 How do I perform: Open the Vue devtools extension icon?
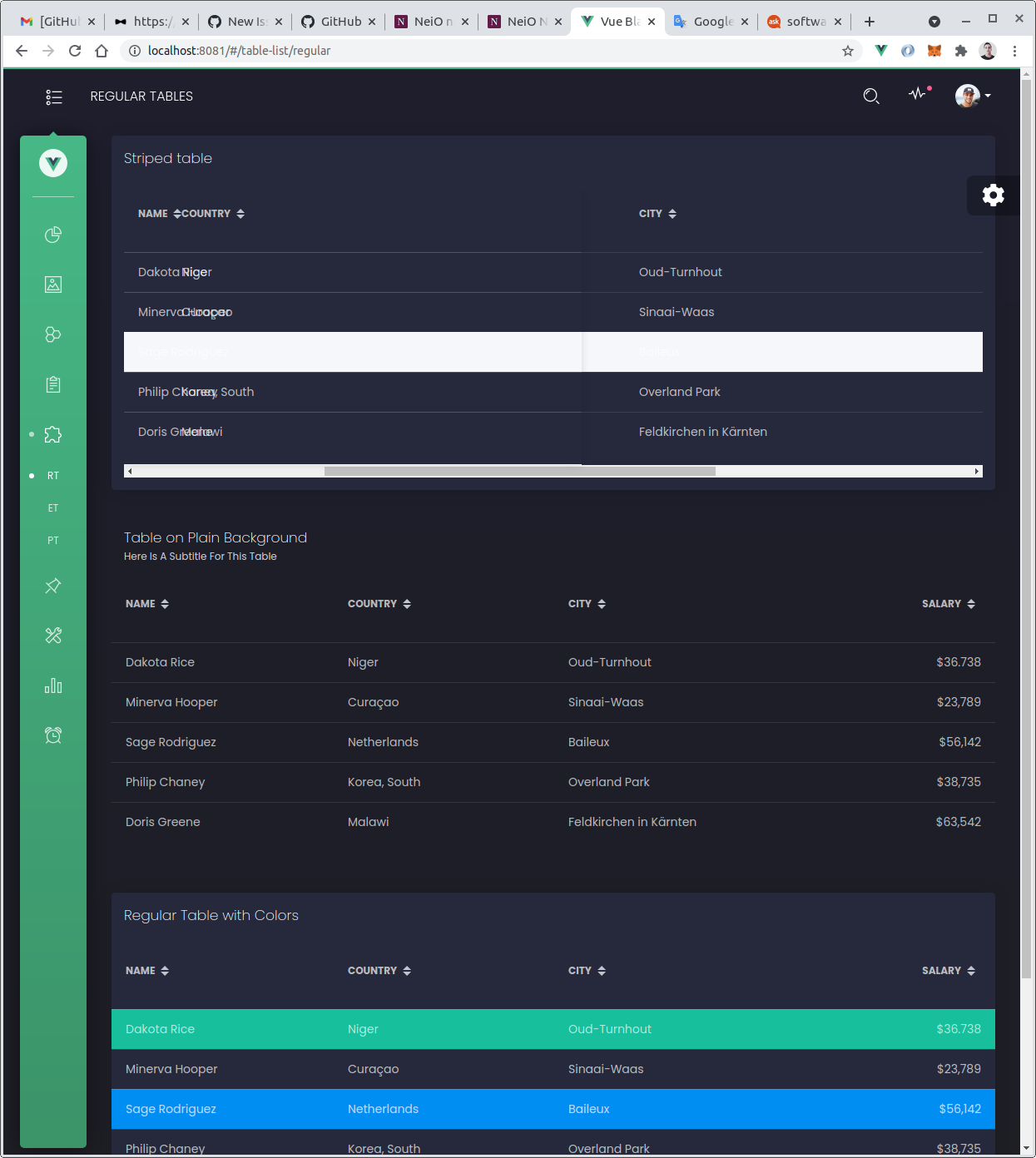point(881,51)
